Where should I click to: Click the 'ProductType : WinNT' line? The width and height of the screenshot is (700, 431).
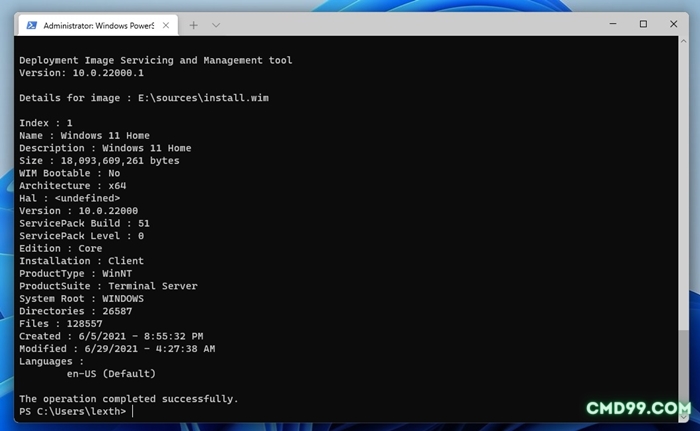pos(75,273)
